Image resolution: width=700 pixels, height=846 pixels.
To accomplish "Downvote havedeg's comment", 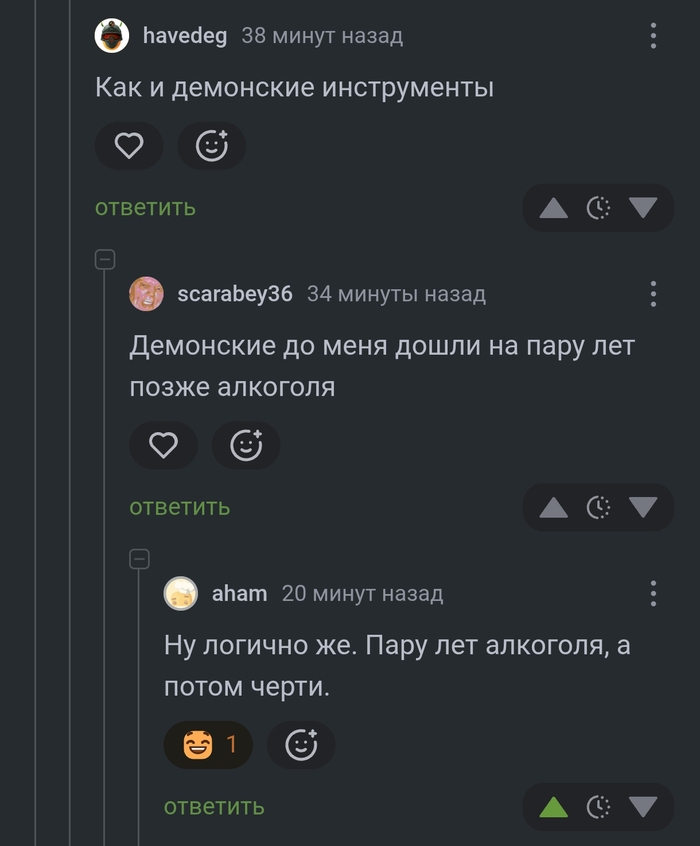I will pos(643,208).
